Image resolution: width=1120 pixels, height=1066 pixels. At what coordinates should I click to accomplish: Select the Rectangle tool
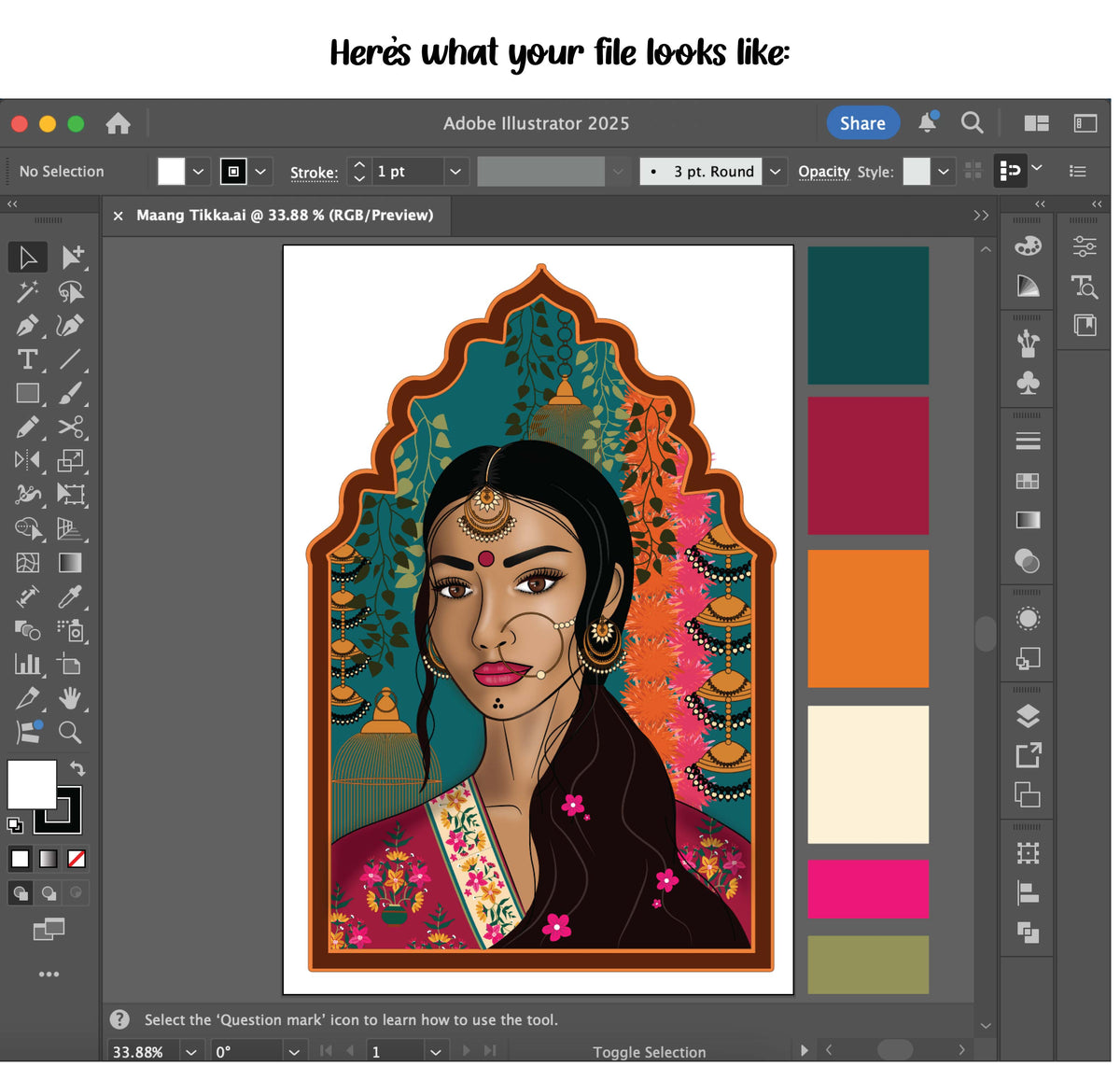tap(28, 393)
